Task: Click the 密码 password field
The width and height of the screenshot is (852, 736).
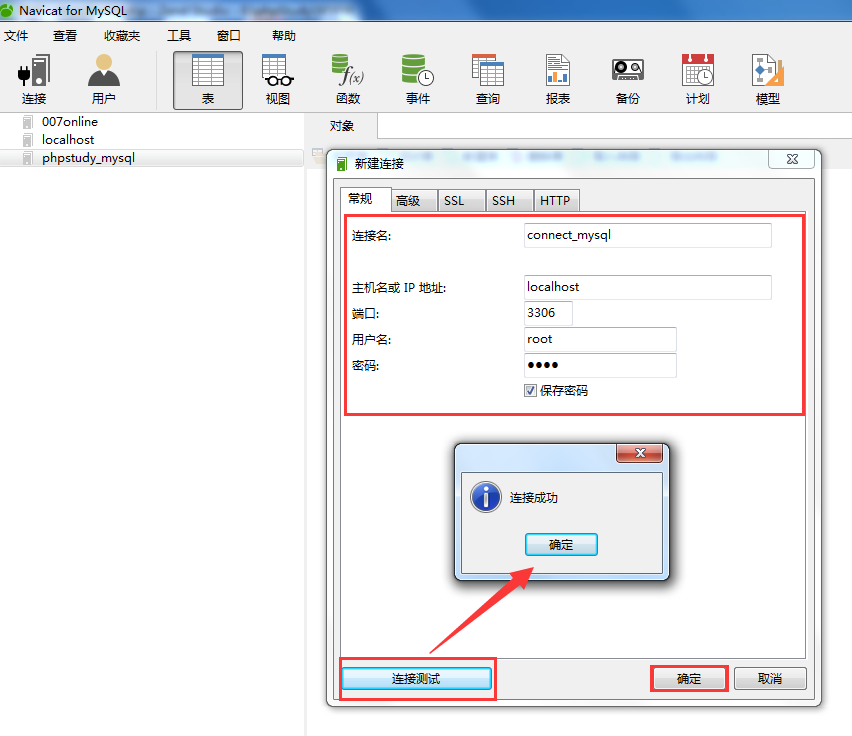Action: pos(600,365)
